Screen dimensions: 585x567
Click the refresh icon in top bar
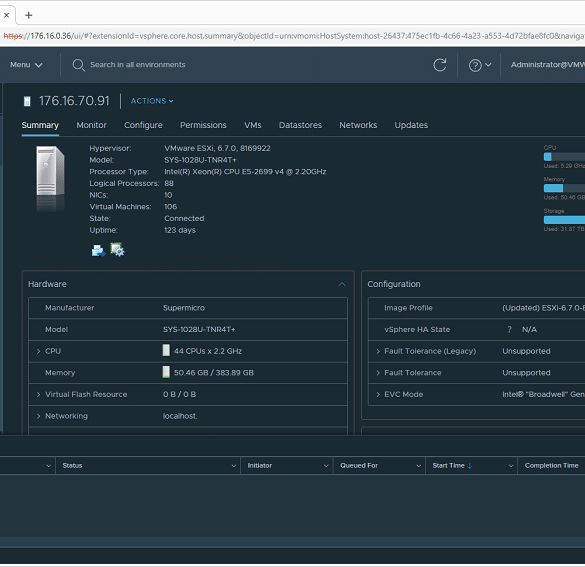click(x=439, y=65)
